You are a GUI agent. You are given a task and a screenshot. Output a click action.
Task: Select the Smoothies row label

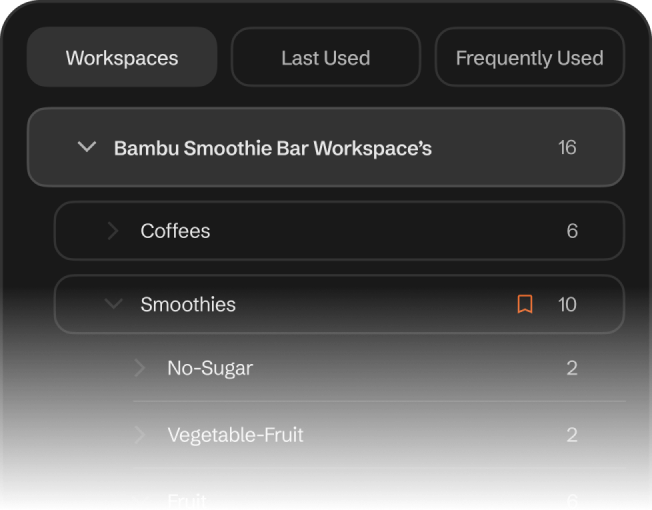click(x=188, y=305)
